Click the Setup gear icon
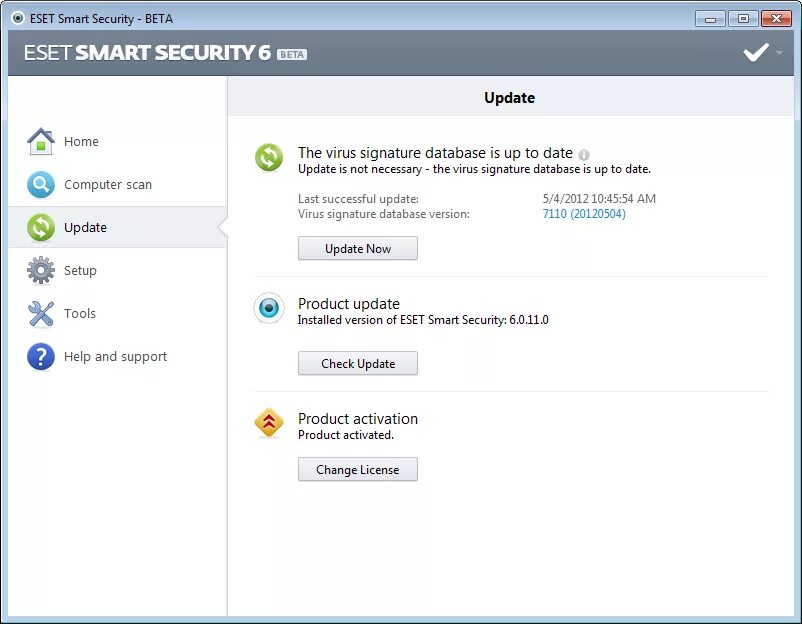Image resolution: width=802 pixels, height=624 pixels. [41, 271]
